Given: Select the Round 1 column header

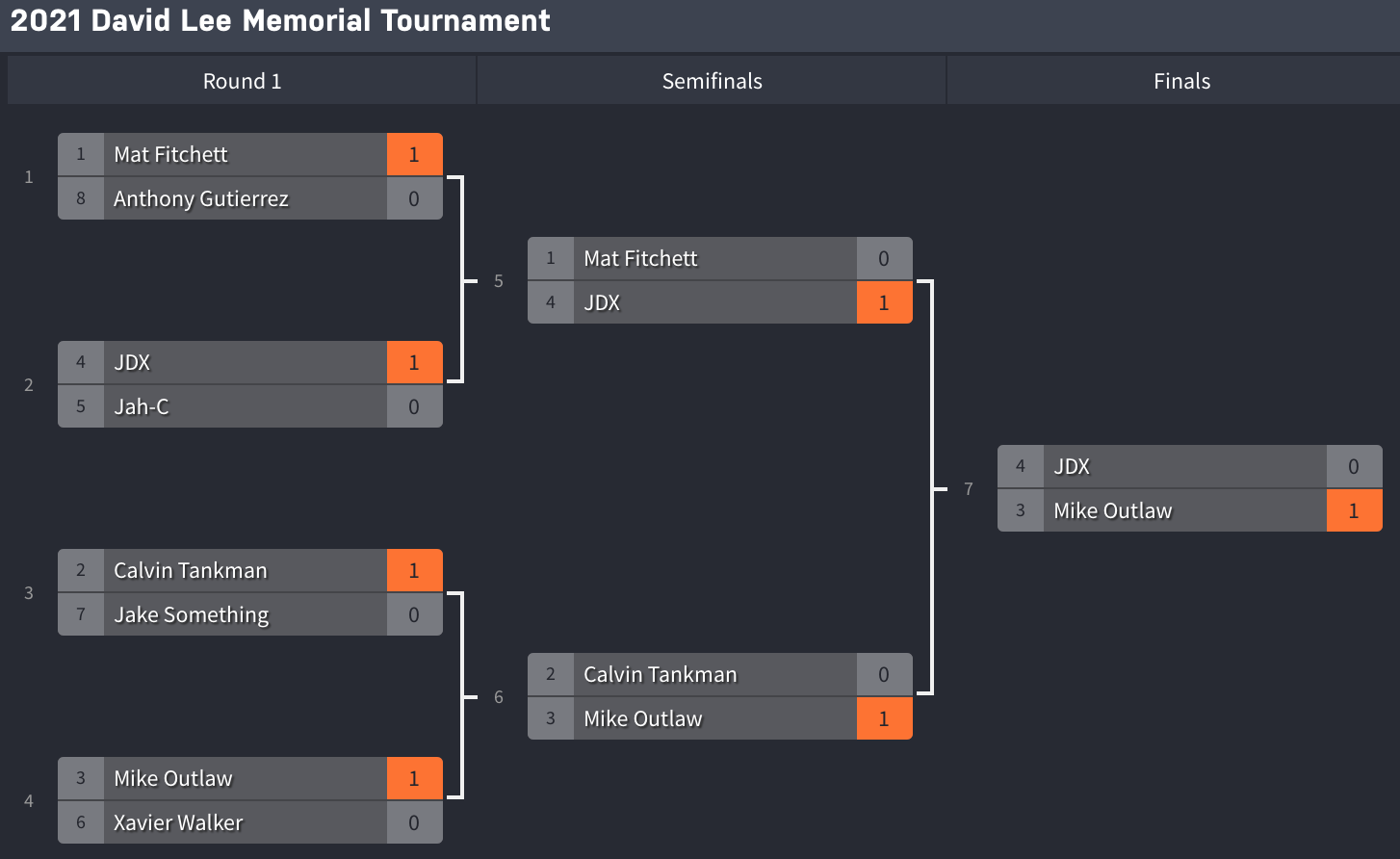Looking at the screenshot, I should coord(242,81).
